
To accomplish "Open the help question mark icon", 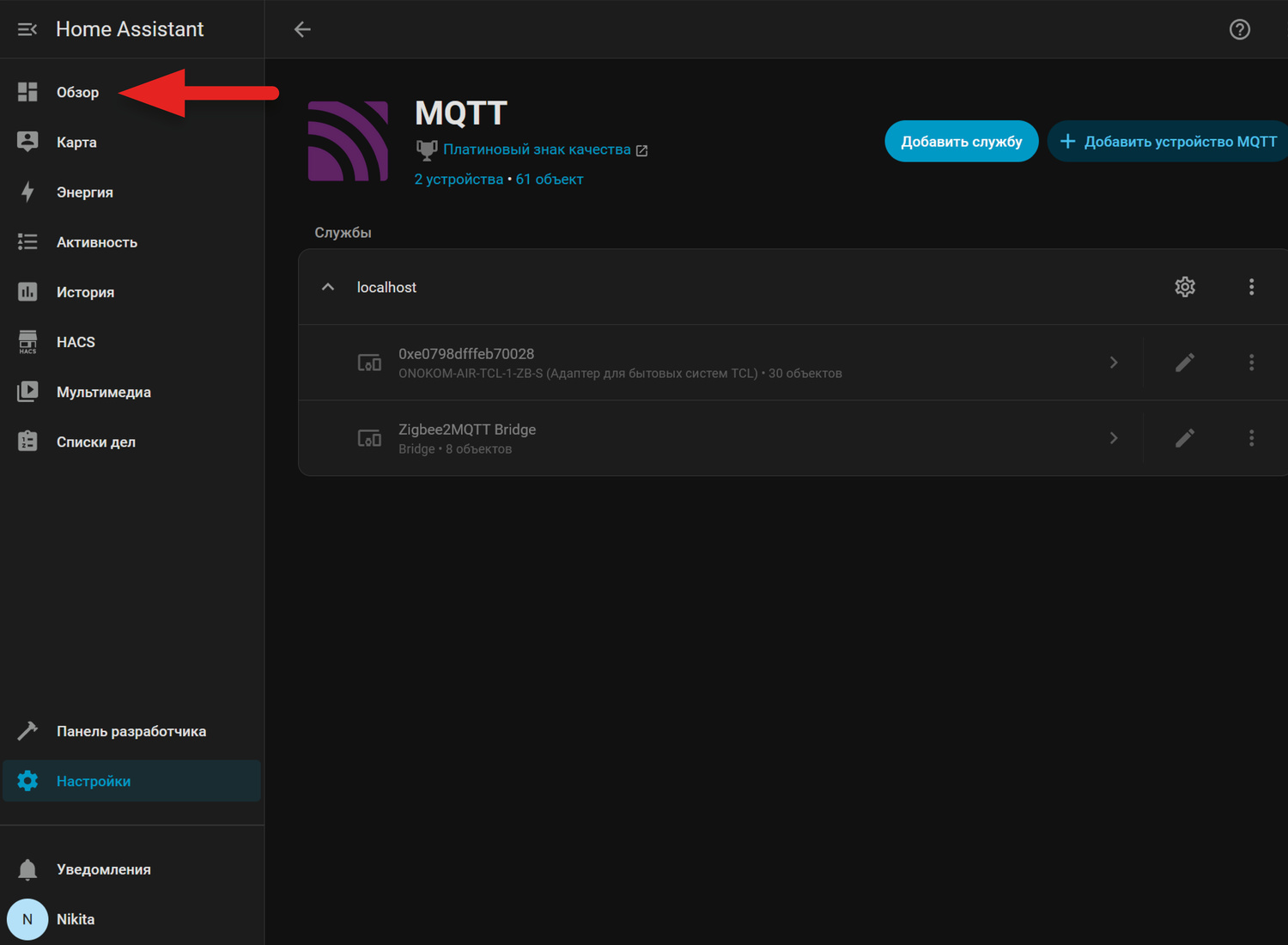I will pyautogui.click(x=1239, y=29).
